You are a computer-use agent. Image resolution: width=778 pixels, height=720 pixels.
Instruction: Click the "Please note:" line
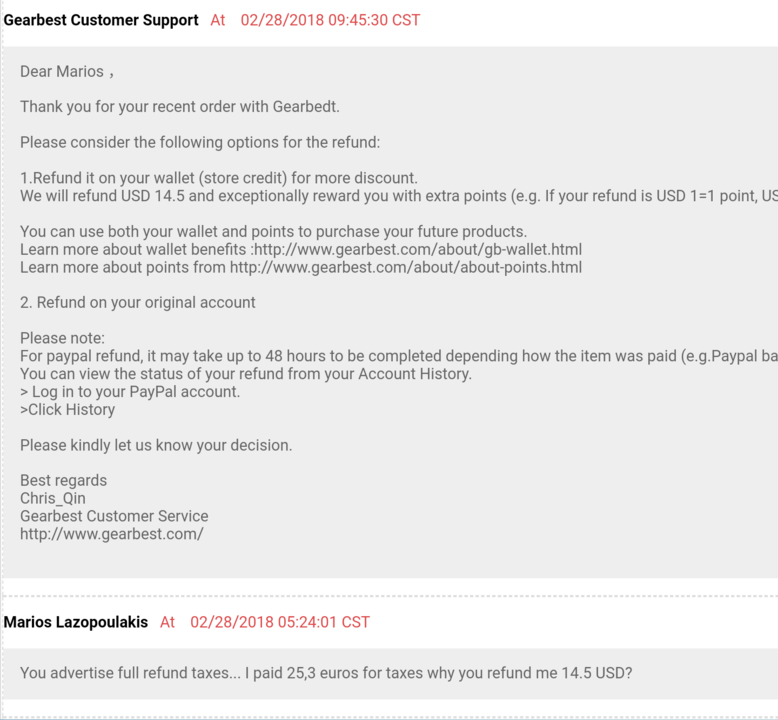point(62,338)
